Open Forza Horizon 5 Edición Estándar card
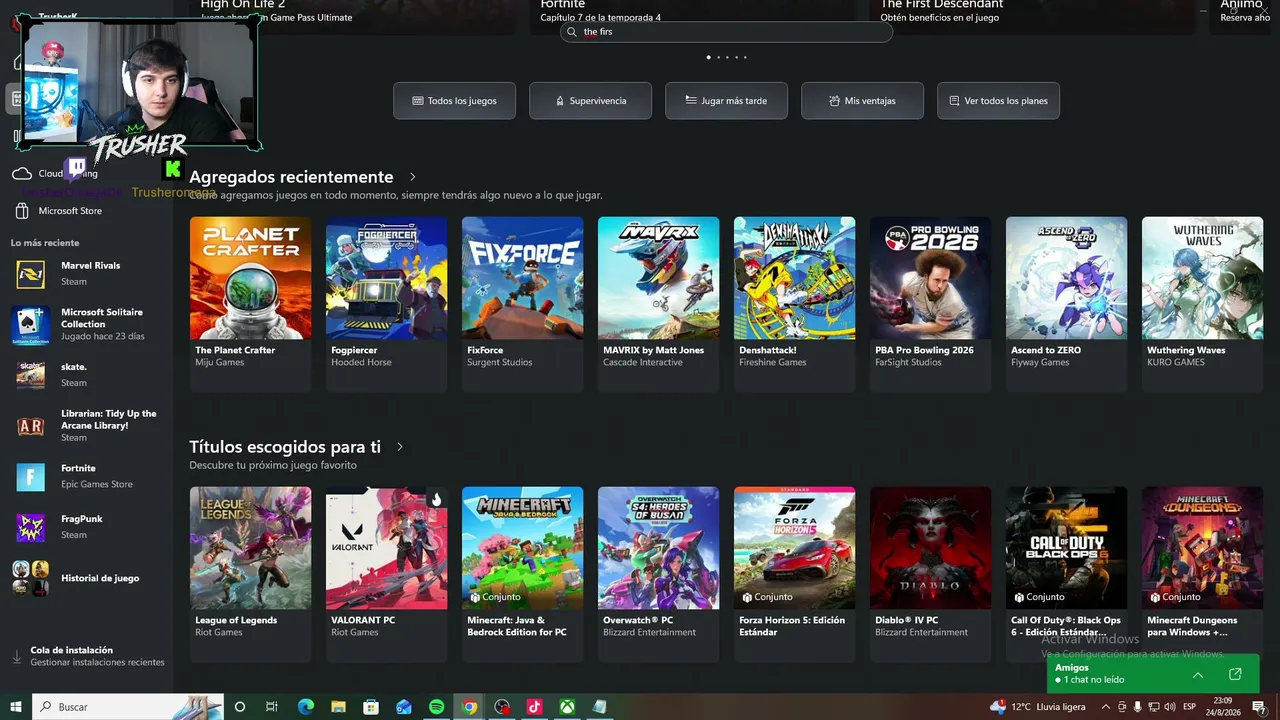 coord(794,574)
